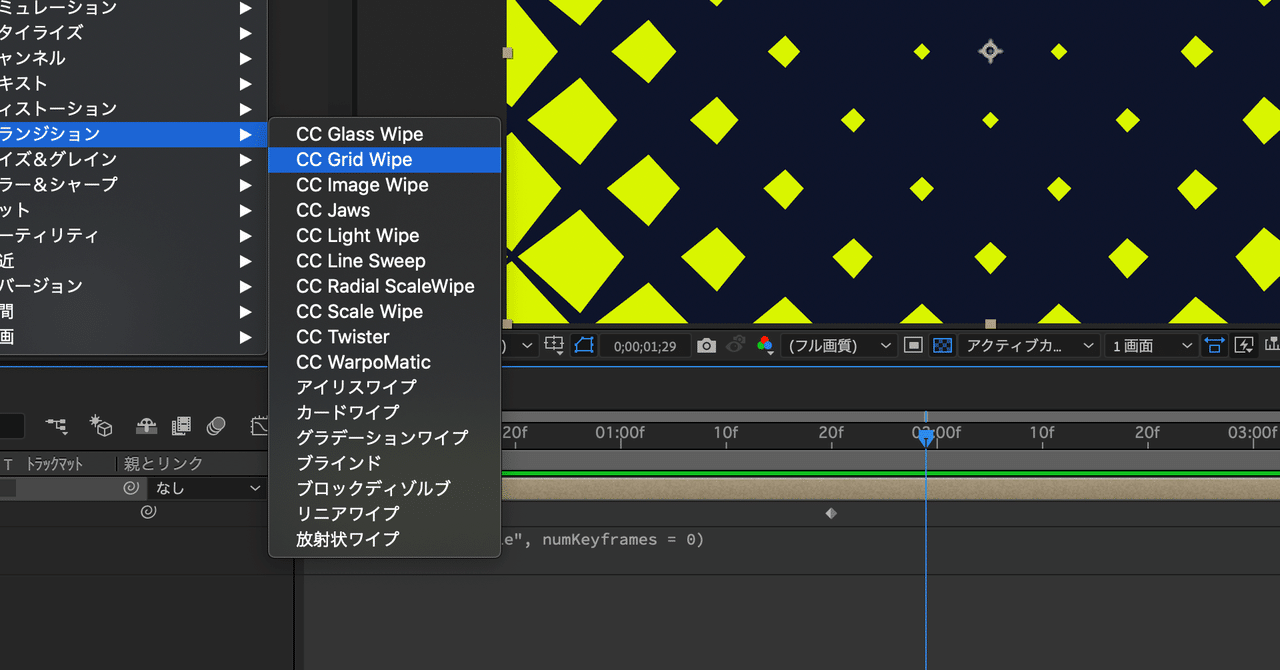The width and height of the screenshot is (1280, 670).
Task: Select the Graph Editor icon
Action: click(259, 426)
